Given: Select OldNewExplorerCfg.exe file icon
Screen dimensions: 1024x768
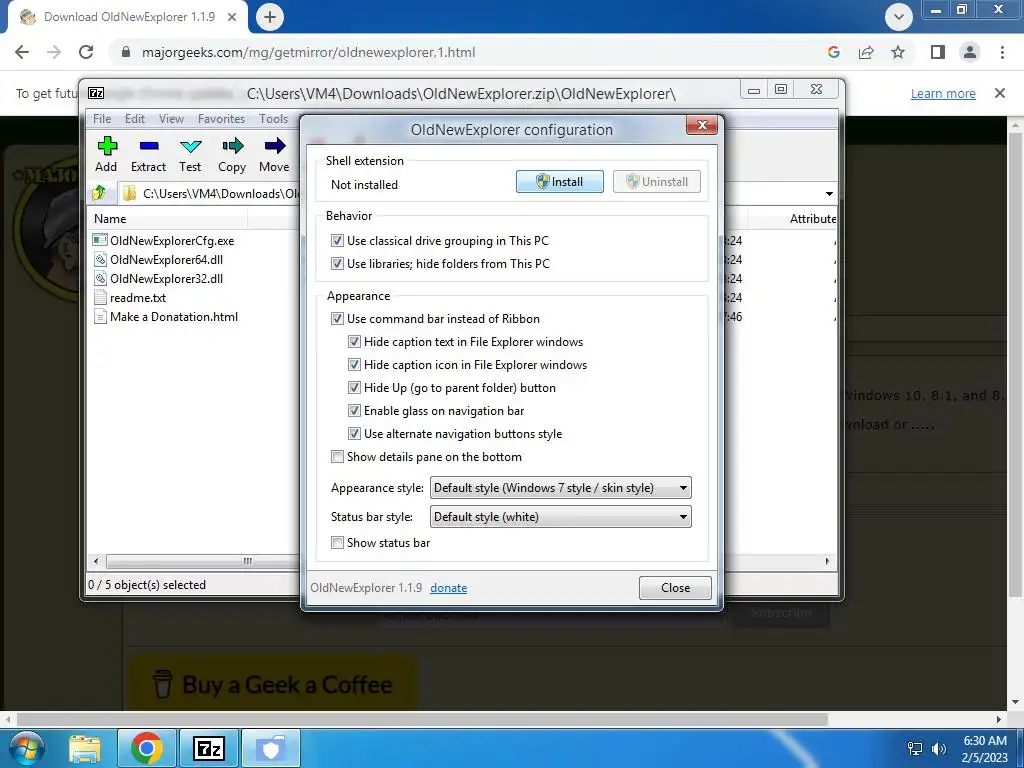Looking at the screenshot, I should click(x=100, y=240).
